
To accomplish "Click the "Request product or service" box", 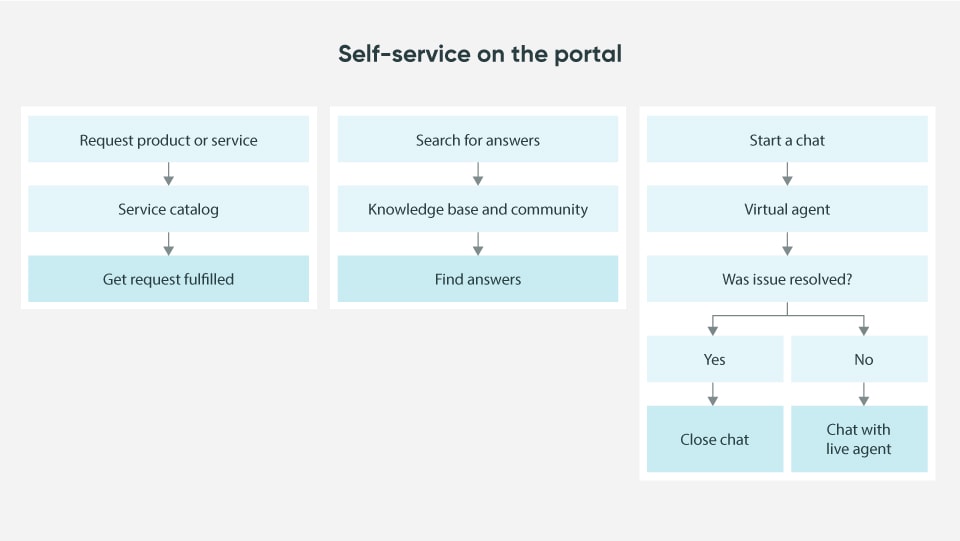I will tap(168, 140).
